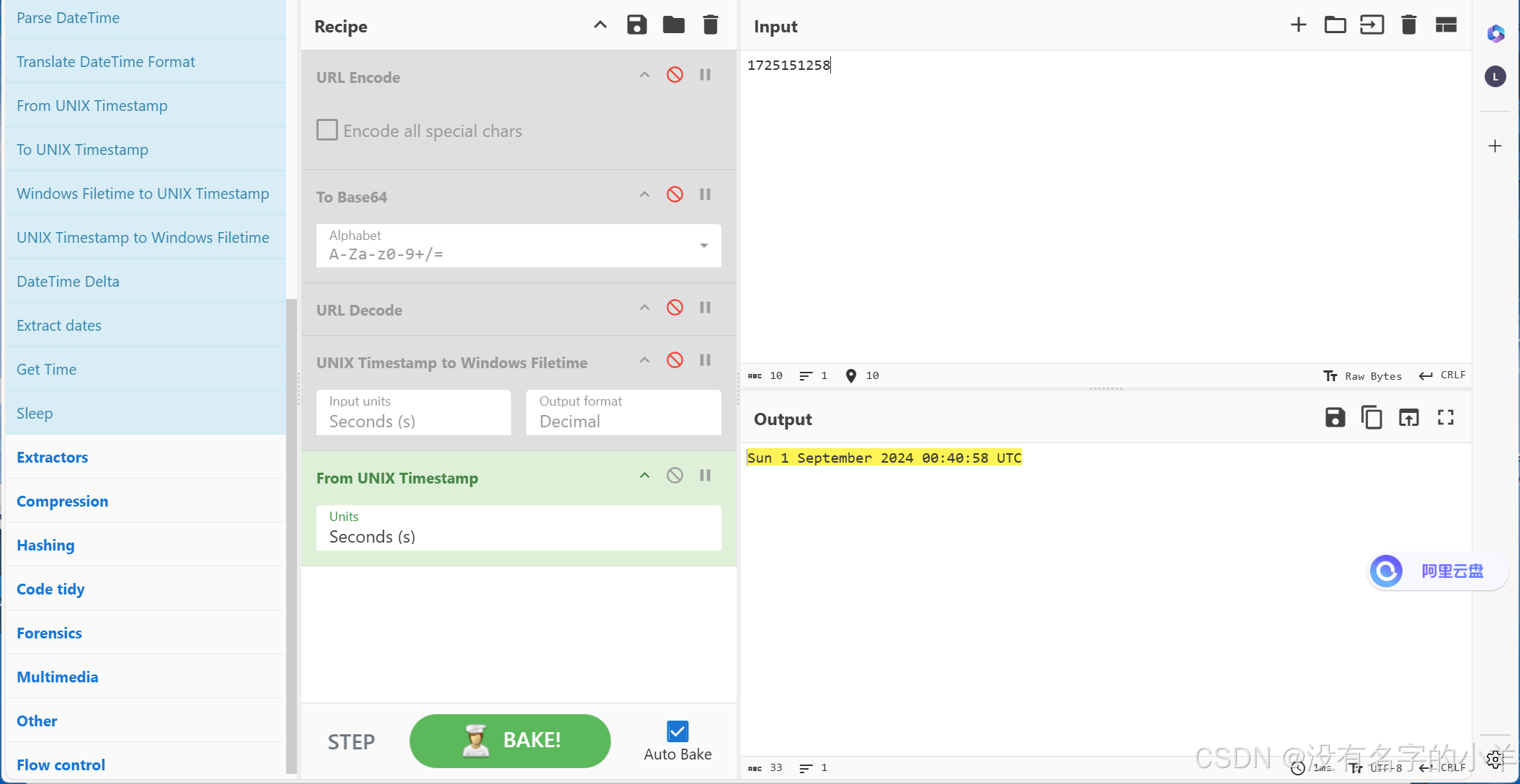Set a breakpoint on the To Base64 operation
This screenshot has width=1520, height=784.
point(706,195)
